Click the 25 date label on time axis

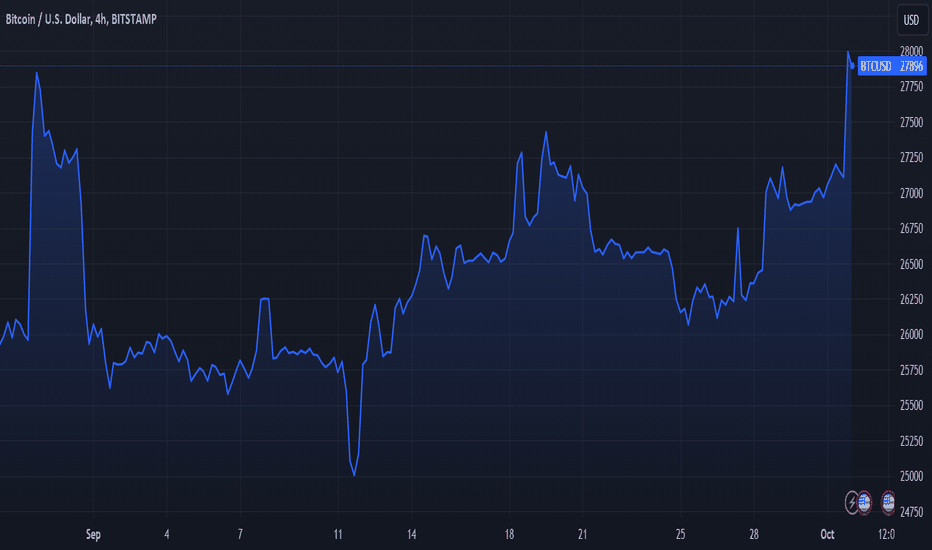click(x=681, y=535)
